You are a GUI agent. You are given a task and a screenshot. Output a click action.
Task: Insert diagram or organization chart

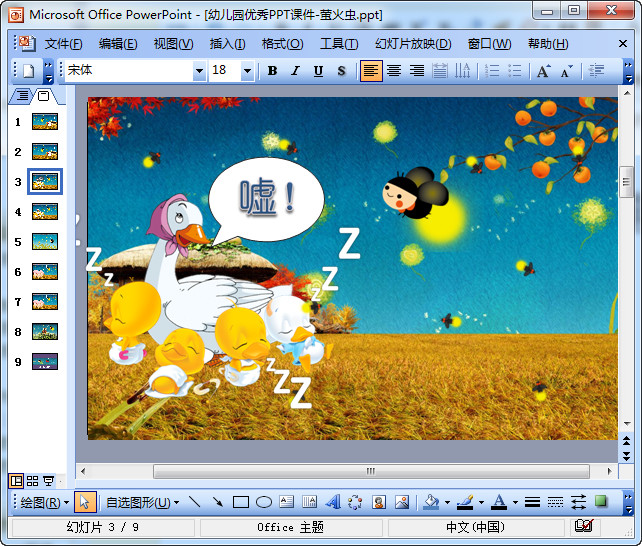click(x=355, y=502)
